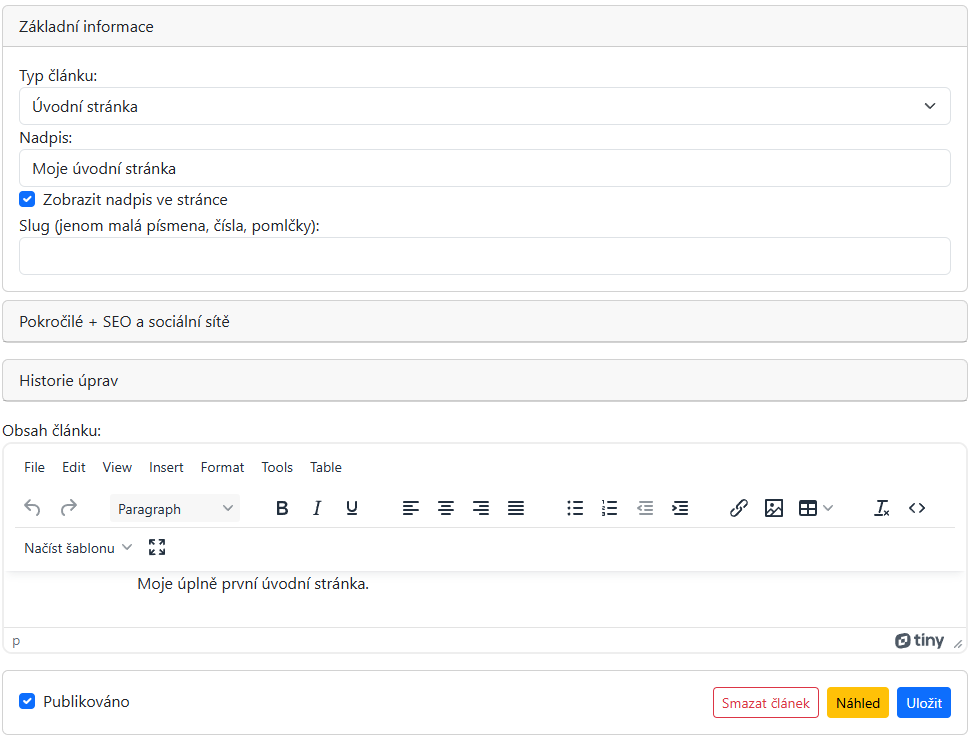Click into the Slug input field
Screen dimensions: 974x741
pos(484,256)
